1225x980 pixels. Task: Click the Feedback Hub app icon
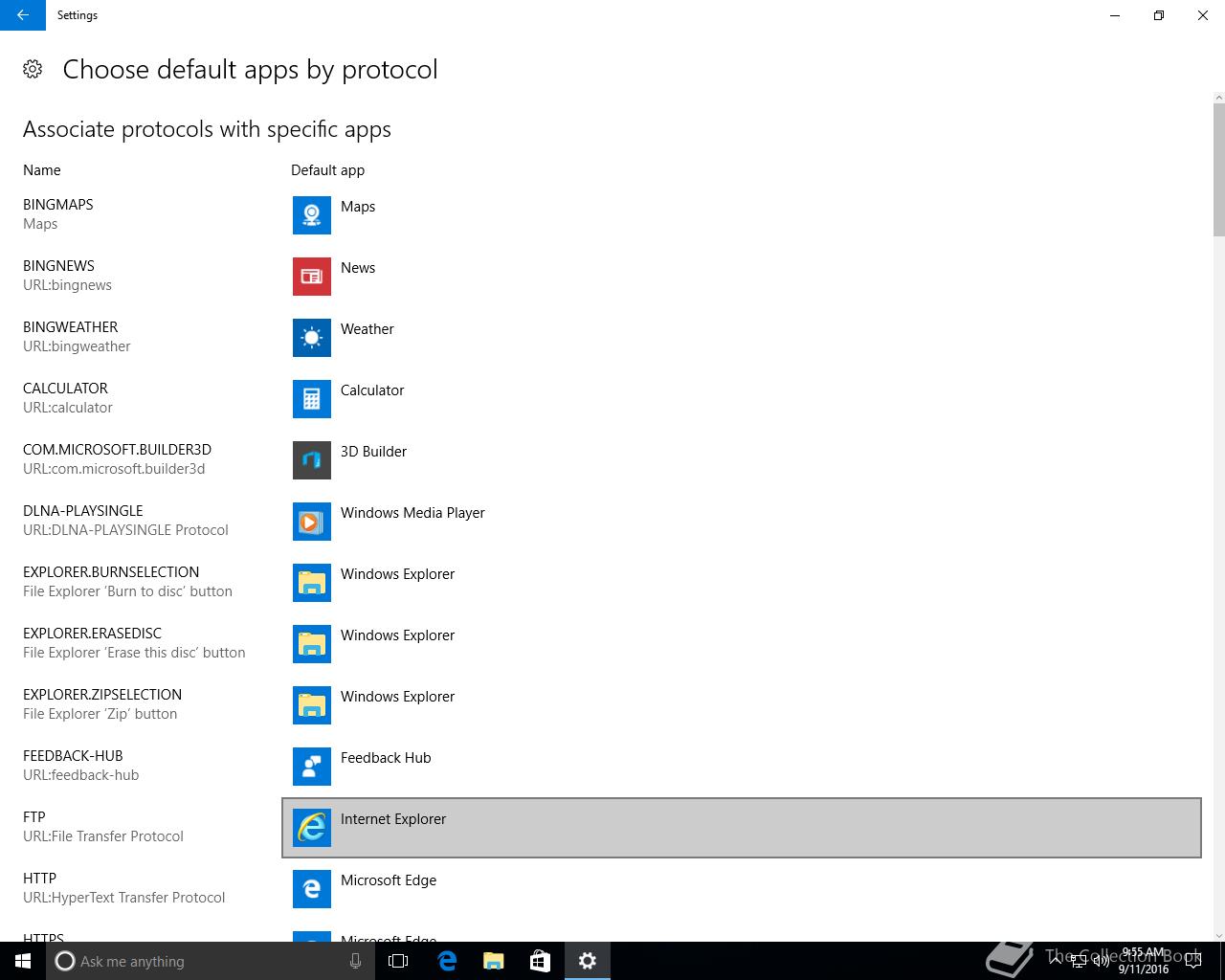pyautogui.click(x=312, y=767)
